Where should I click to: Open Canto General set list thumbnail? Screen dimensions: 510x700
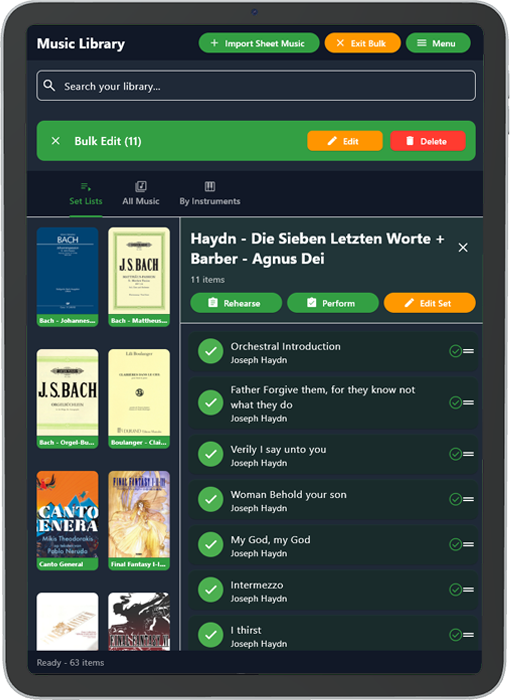67,521
